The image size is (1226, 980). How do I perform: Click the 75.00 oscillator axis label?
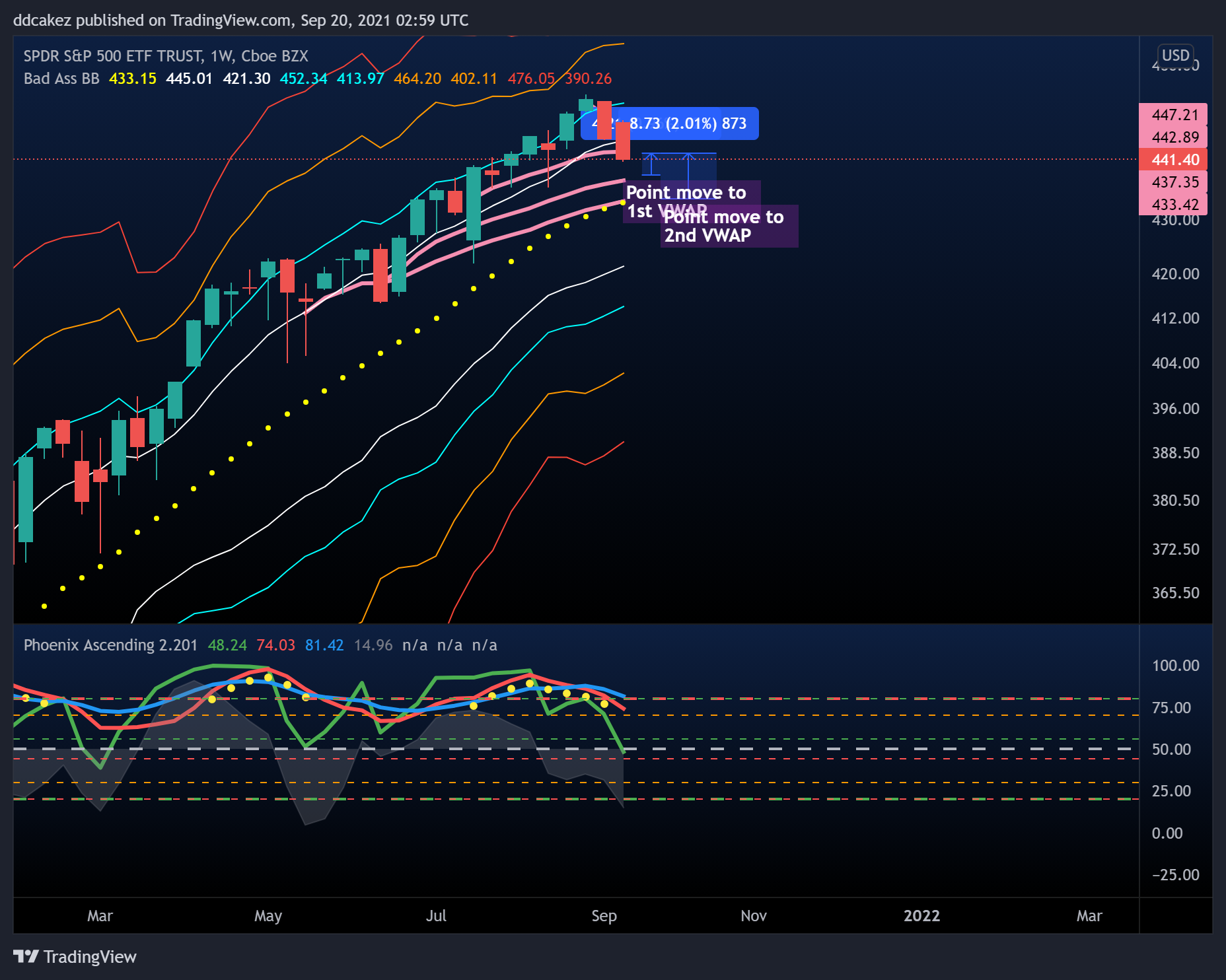click(1171, 708)
